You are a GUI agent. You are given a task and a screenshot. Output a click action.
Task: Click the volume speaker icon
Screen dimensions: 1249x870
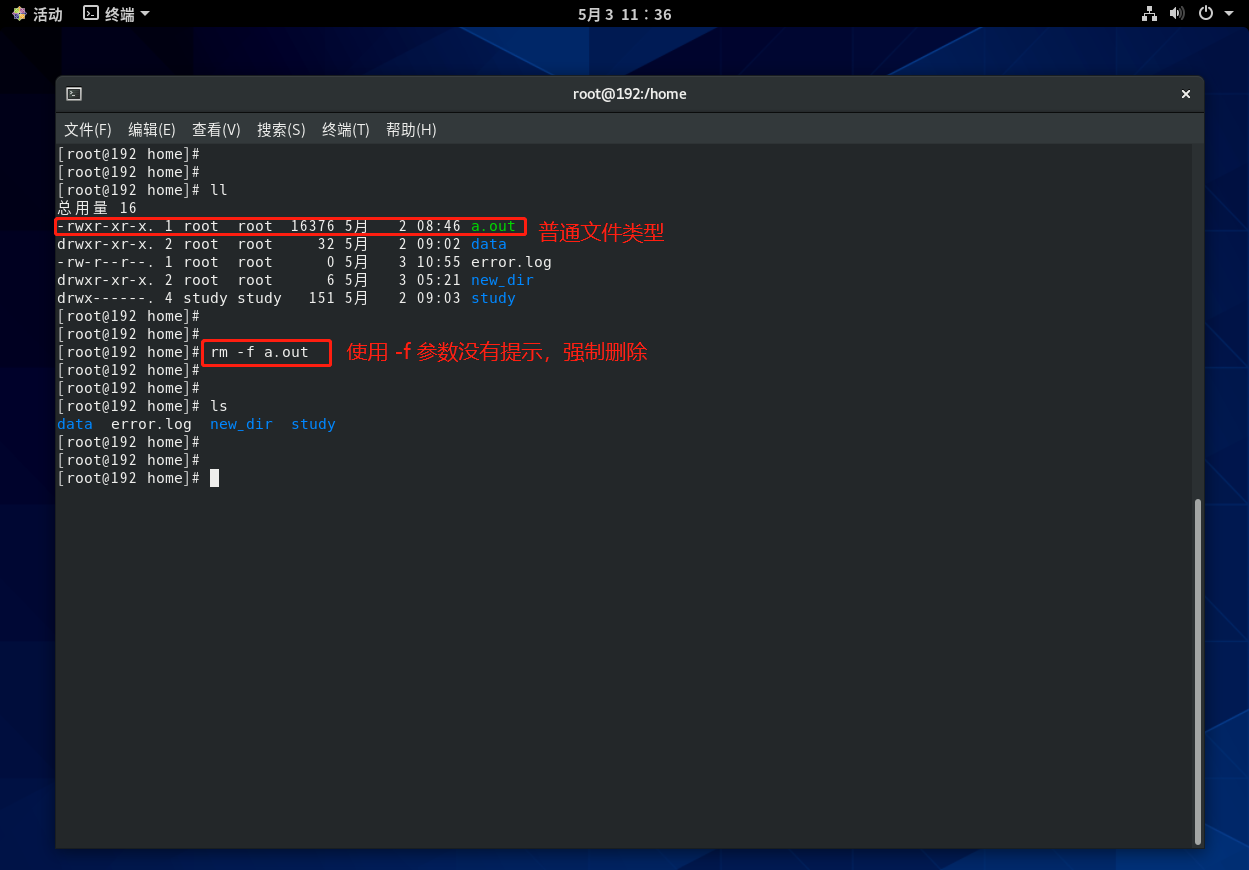(1177, 14)
